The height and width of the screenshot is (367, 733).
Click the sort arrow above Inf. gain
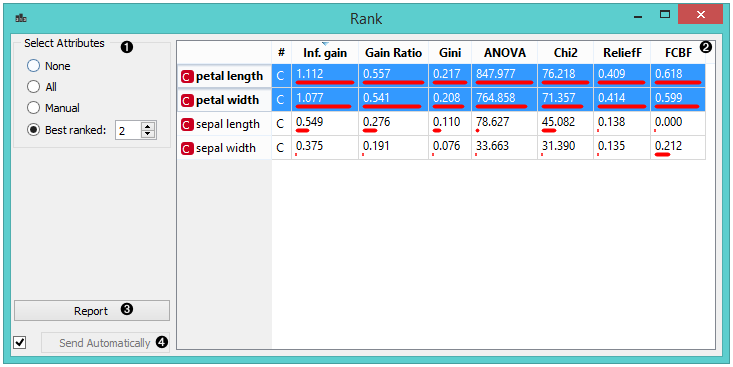[325, 43]
